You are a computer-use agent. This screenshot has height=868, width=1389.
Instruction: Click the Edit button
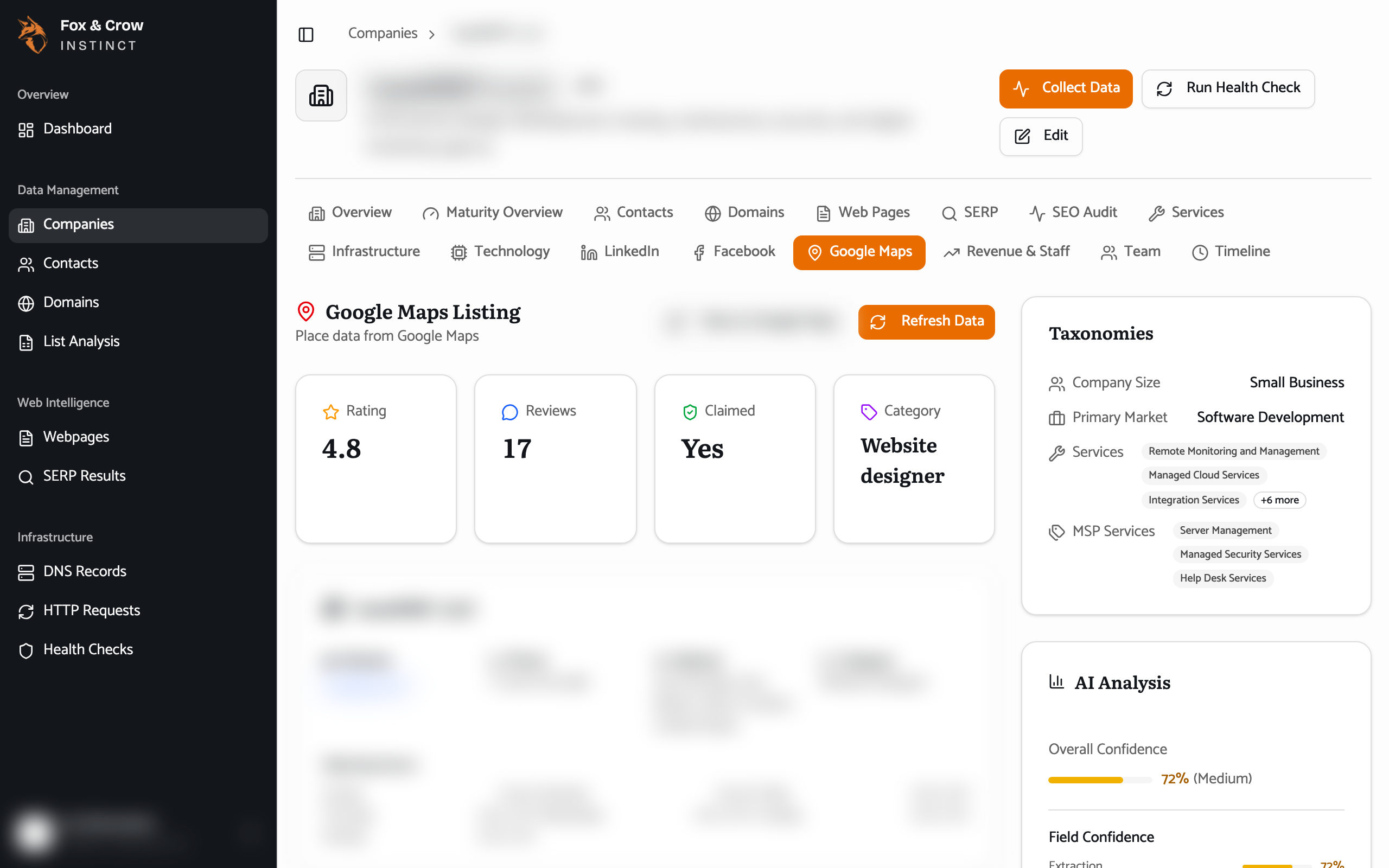coord(1041,136)
